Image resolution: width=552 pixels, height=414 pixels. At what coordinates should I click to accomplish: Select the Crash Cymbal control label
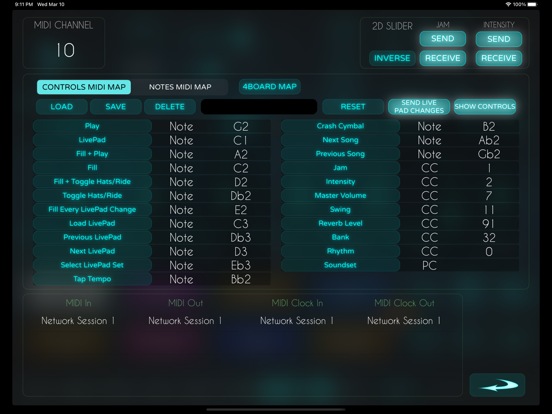point(340,126)
